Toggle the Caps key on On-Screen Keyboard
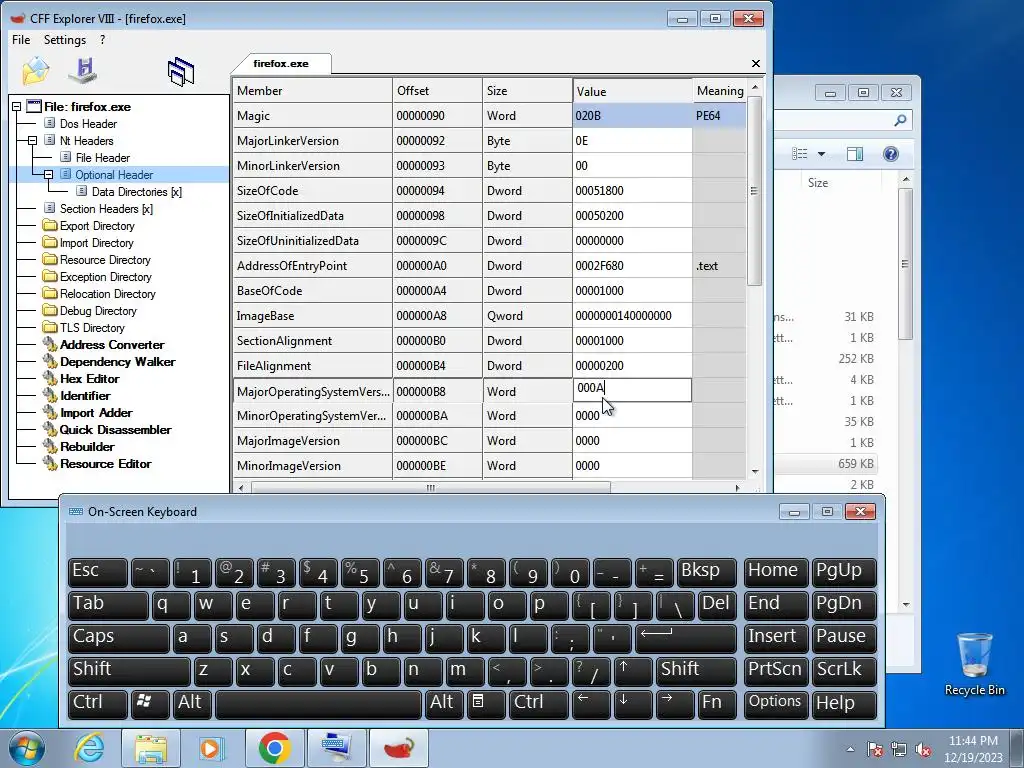 [119, 637]
